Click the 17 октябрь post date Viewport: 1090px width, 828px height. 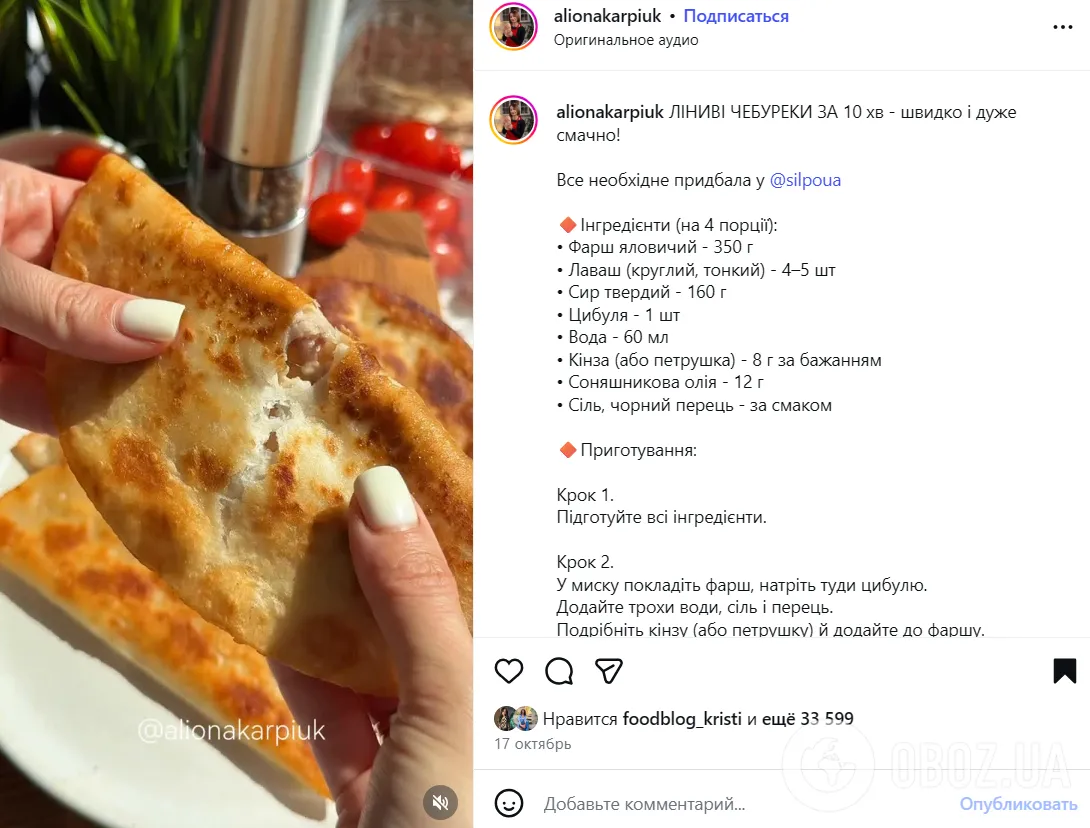532,744
